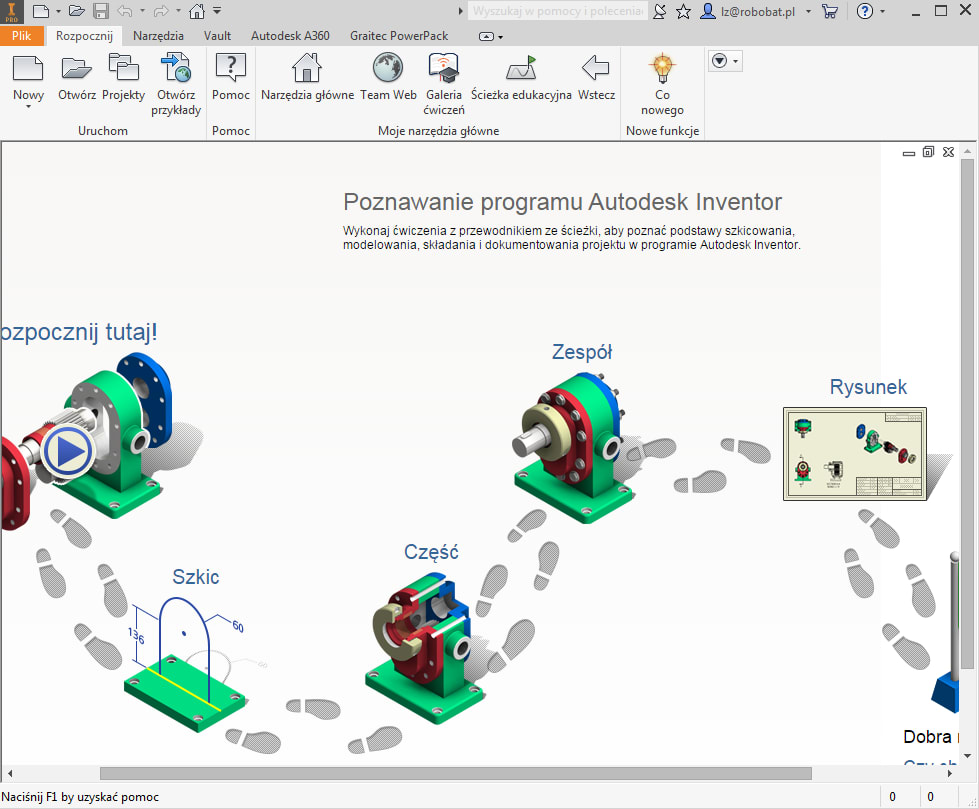This screenshot has height=809, width=979.
Task: Click the Część heading link
Action: click(431, 552)
